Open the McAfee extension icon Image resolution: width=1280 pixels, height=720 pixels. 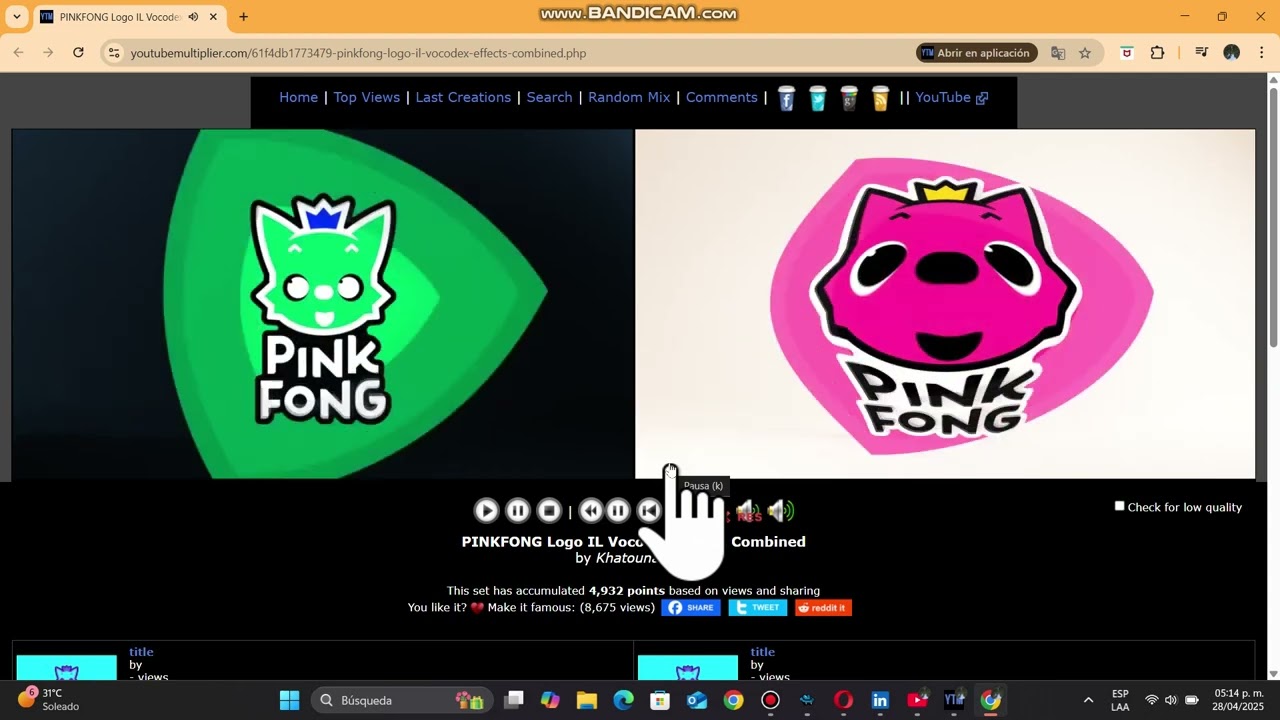tap(1127, 53)
